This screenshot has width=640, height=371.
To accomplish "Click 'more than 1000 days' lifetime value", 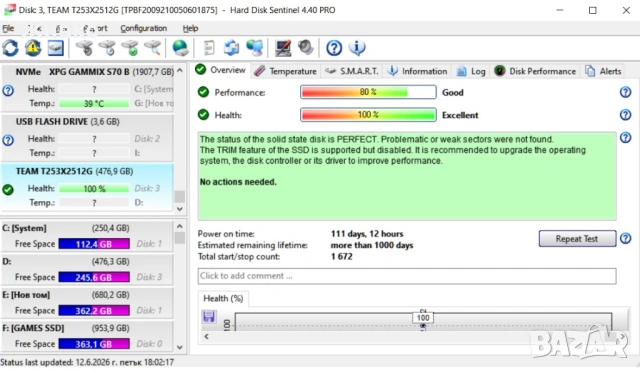I will (372, 245).
